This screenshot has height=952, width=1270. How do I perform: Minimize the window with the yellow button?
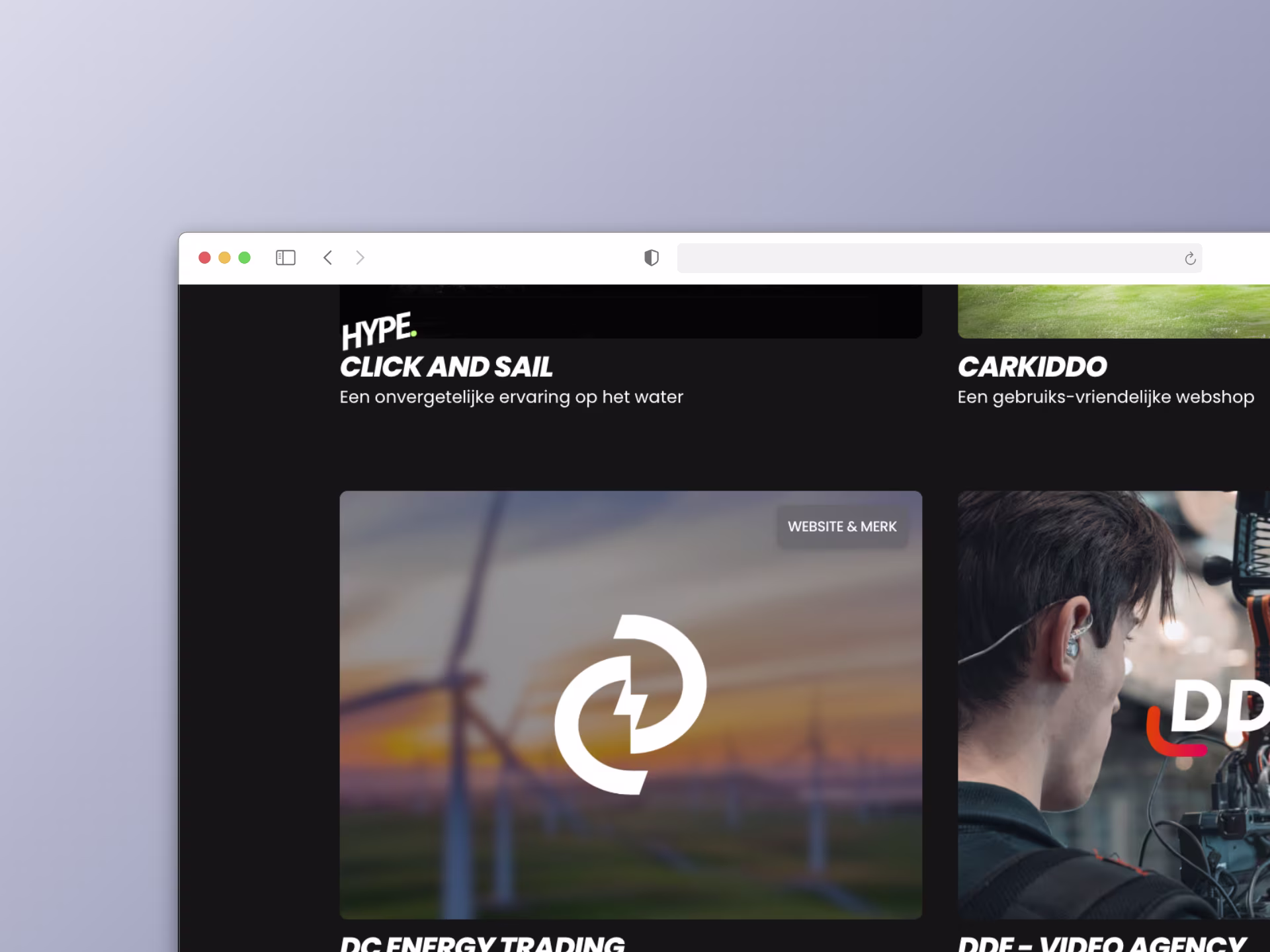224,258
